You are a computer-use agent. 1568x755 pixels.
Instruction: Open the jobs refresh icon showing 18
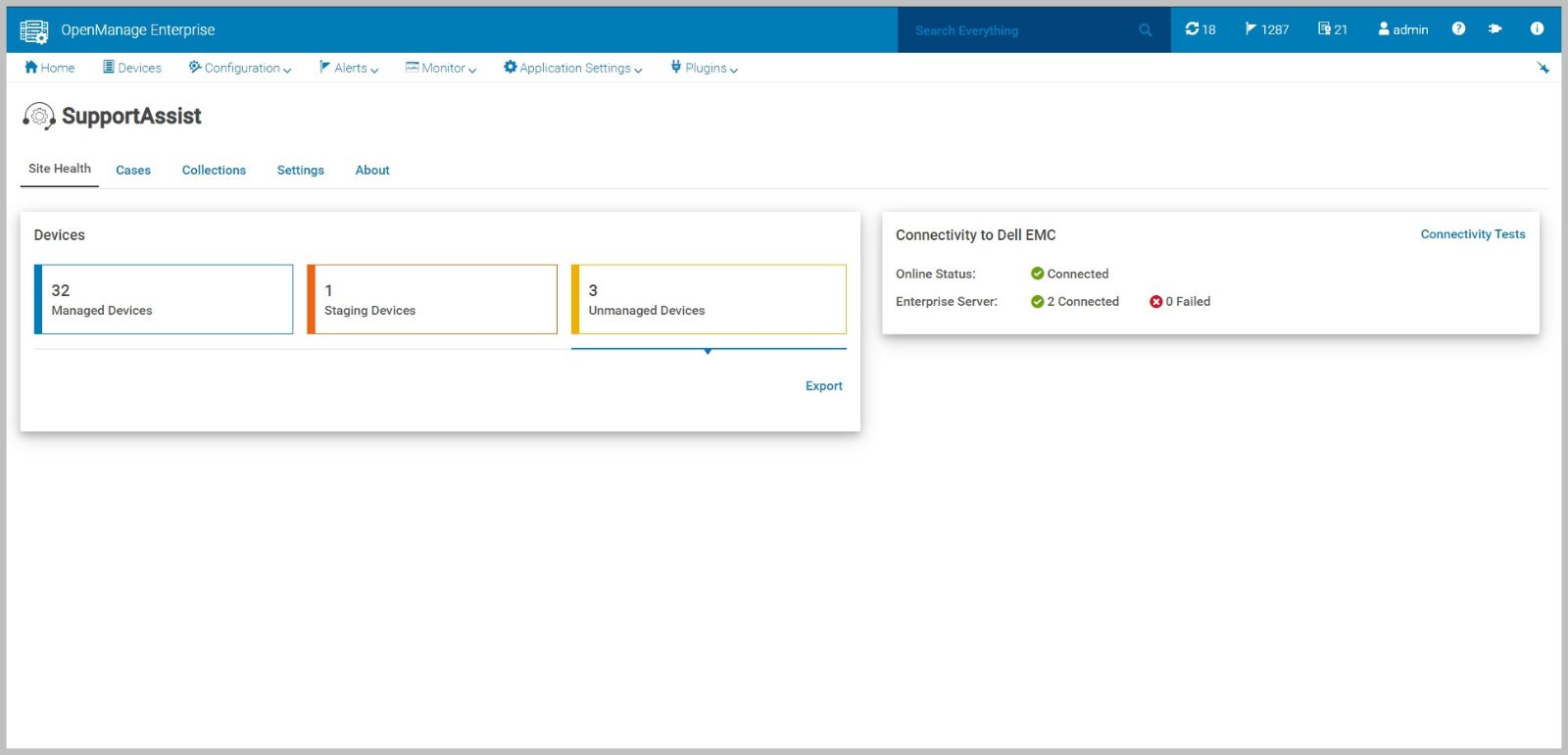click(1200, 29)
